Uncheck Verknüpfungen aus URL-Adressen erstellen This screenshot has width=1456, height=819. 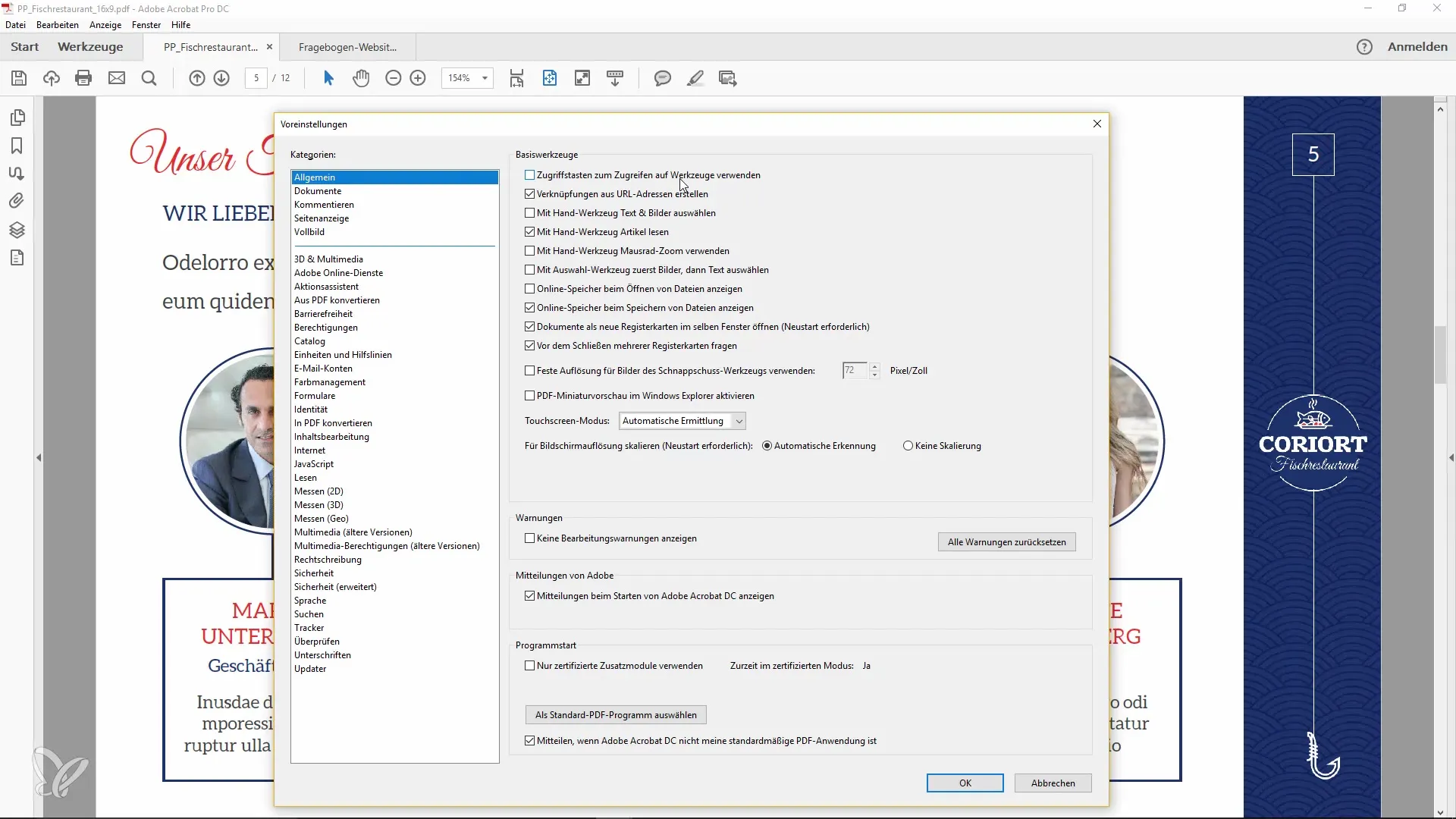coord(529,194)
